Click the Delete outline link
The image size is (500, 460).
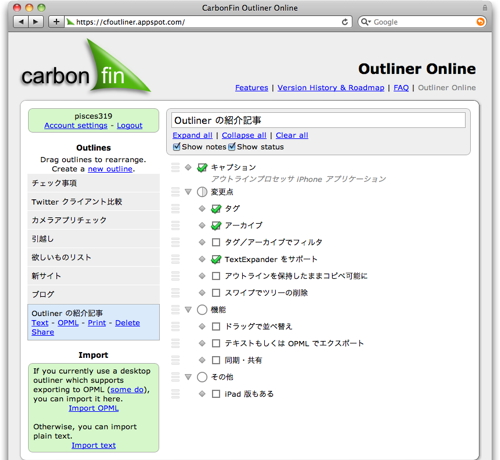click(128, 323)
